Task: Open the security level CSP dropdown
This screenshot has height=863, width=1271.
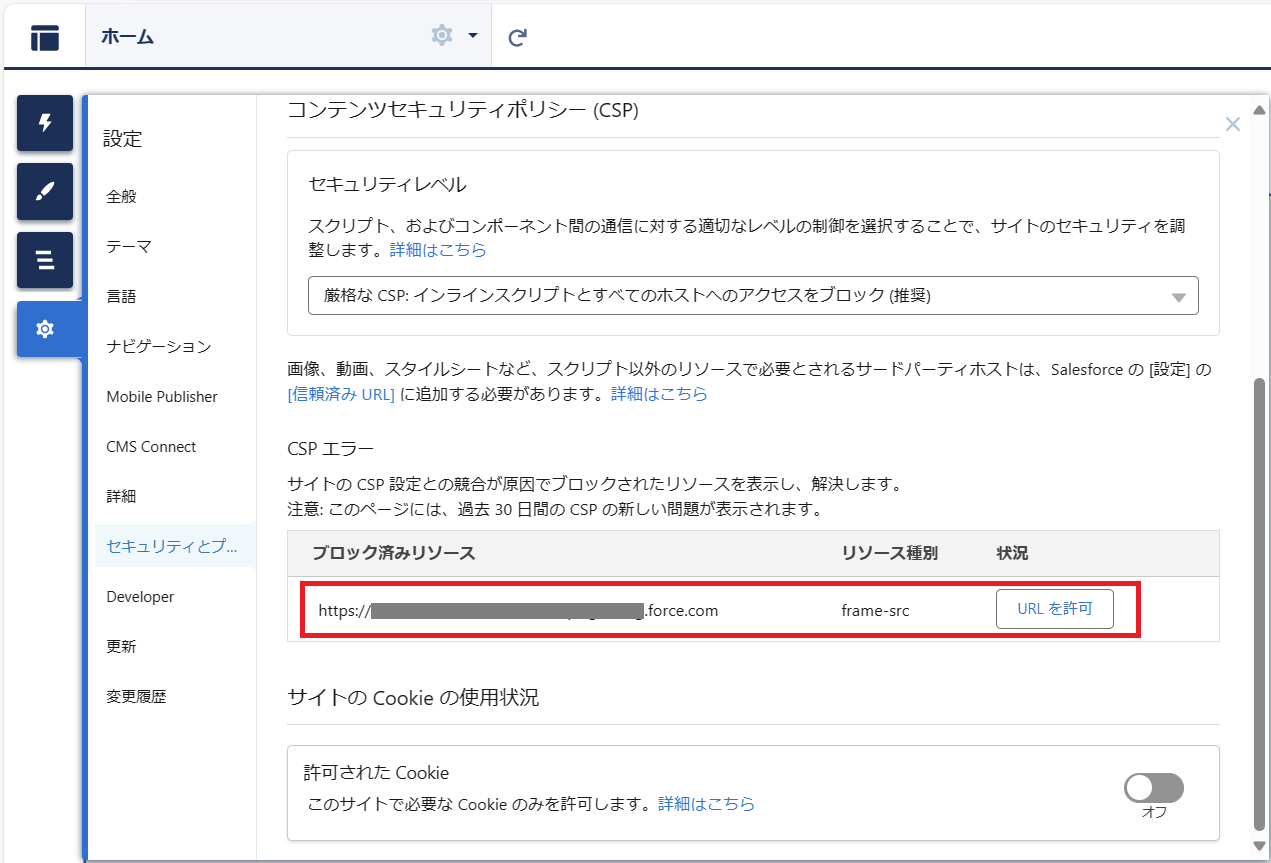Action: pos(753,296)
